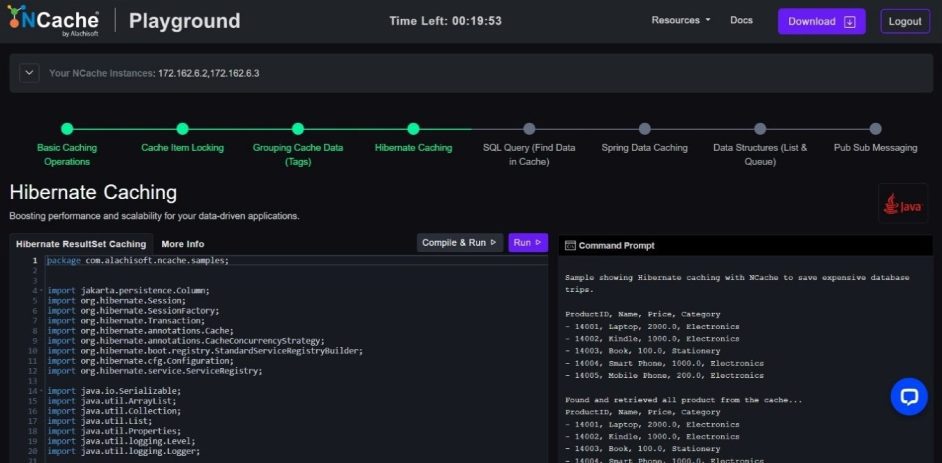Click 'Found and retrieved all product' output line
942x463 pixels.
pos(684,400)
